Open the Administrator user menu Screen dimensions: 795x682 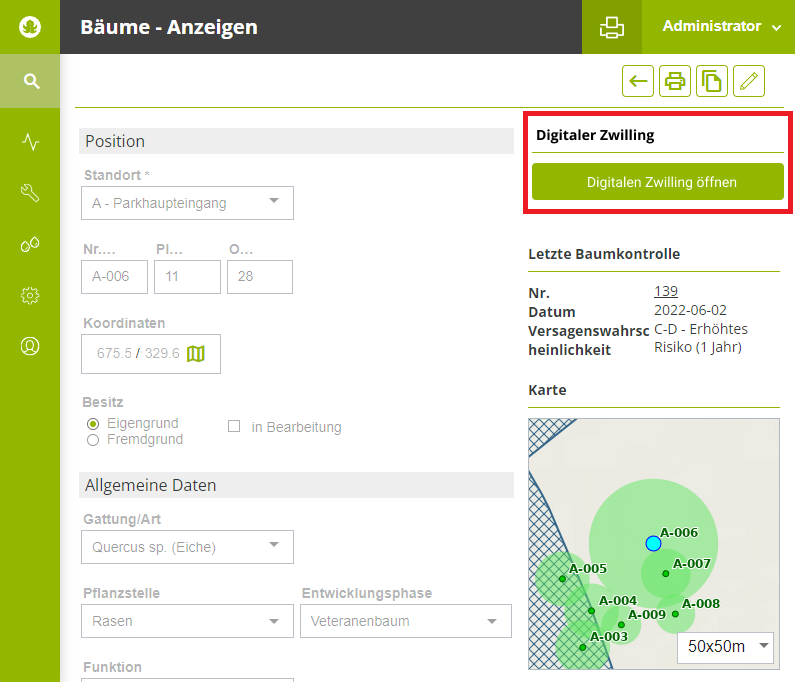pos(720,27)
